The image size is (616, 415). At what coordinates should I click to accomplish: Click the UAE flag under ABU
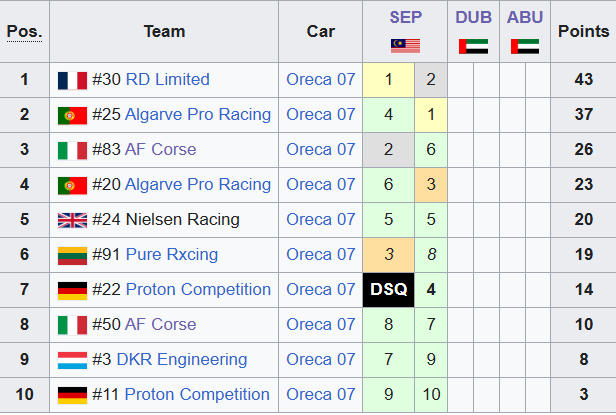[x=525, y=46]
